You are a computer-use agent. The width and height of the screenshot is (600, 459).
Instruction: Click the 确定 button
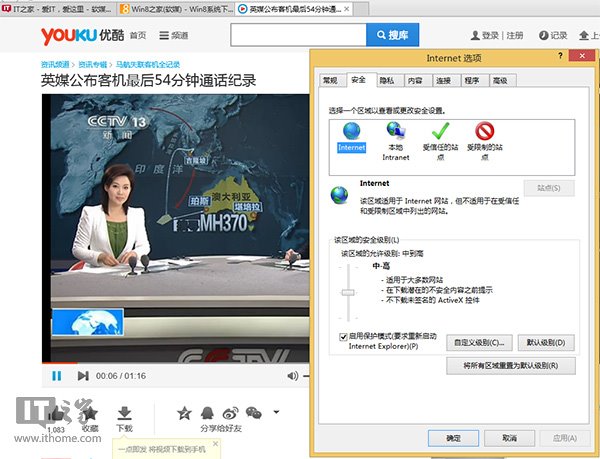pos(453,437)
